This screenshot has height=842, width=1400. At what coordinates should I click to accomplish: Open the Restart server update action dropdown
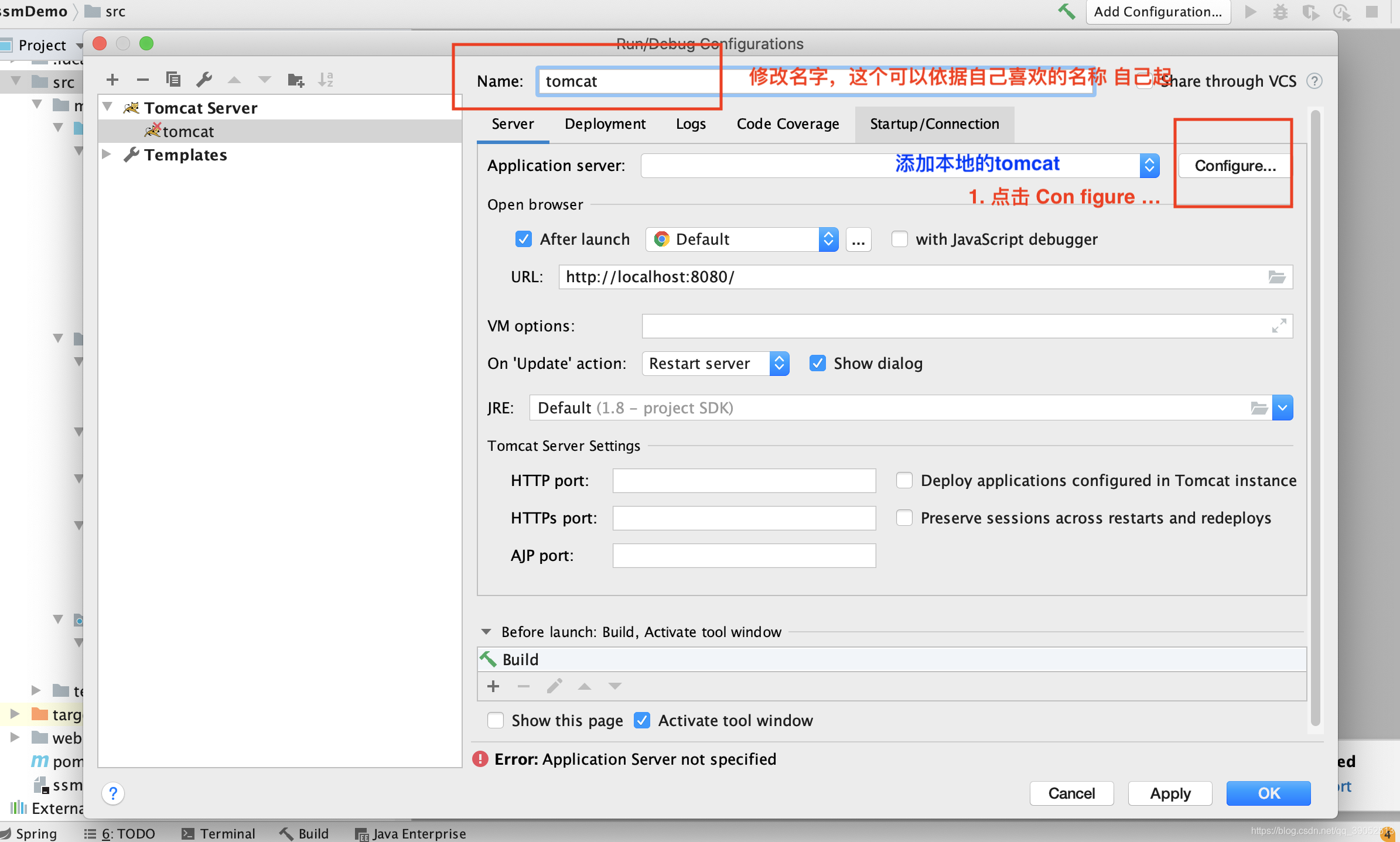(x=778, y=363)
